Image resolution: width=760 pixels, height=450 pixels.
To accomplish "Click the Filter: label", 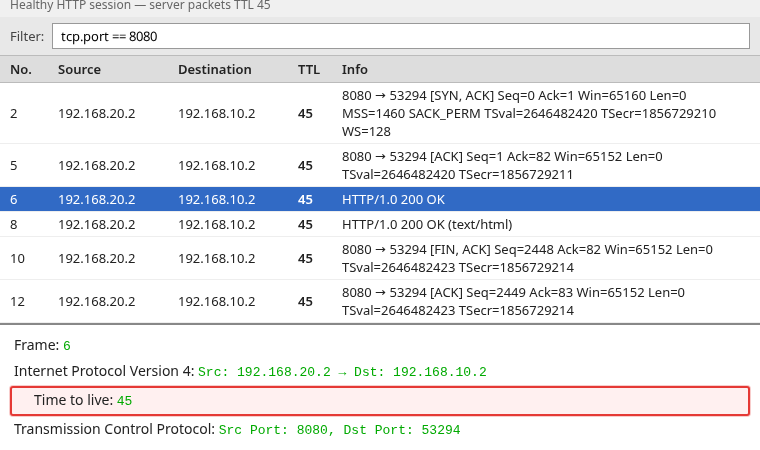I will coord(27,36).
